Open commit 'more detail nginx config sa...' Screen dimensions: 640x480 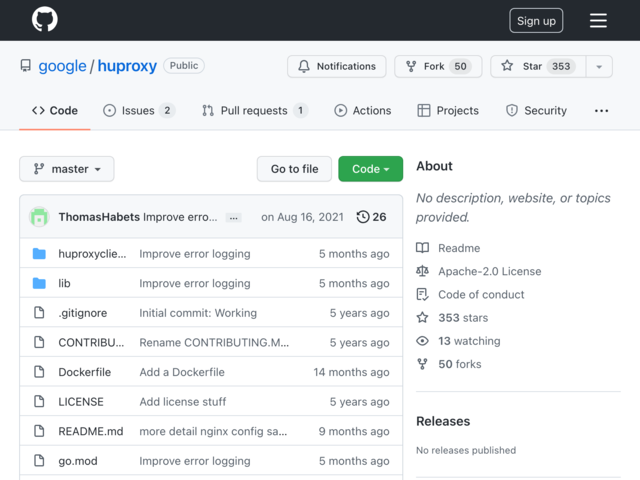coord(213,431)
